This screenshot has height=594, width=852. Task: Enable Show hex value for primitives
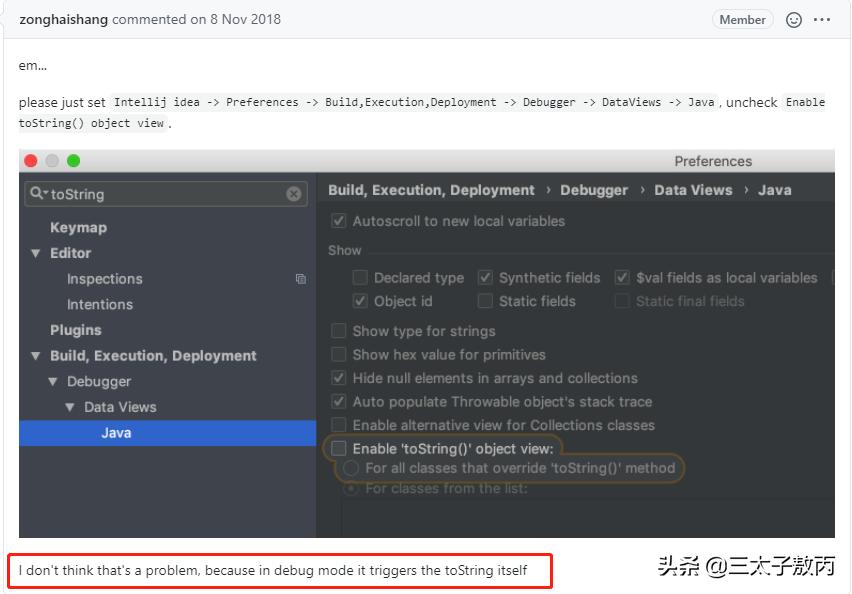click(339, 355)
